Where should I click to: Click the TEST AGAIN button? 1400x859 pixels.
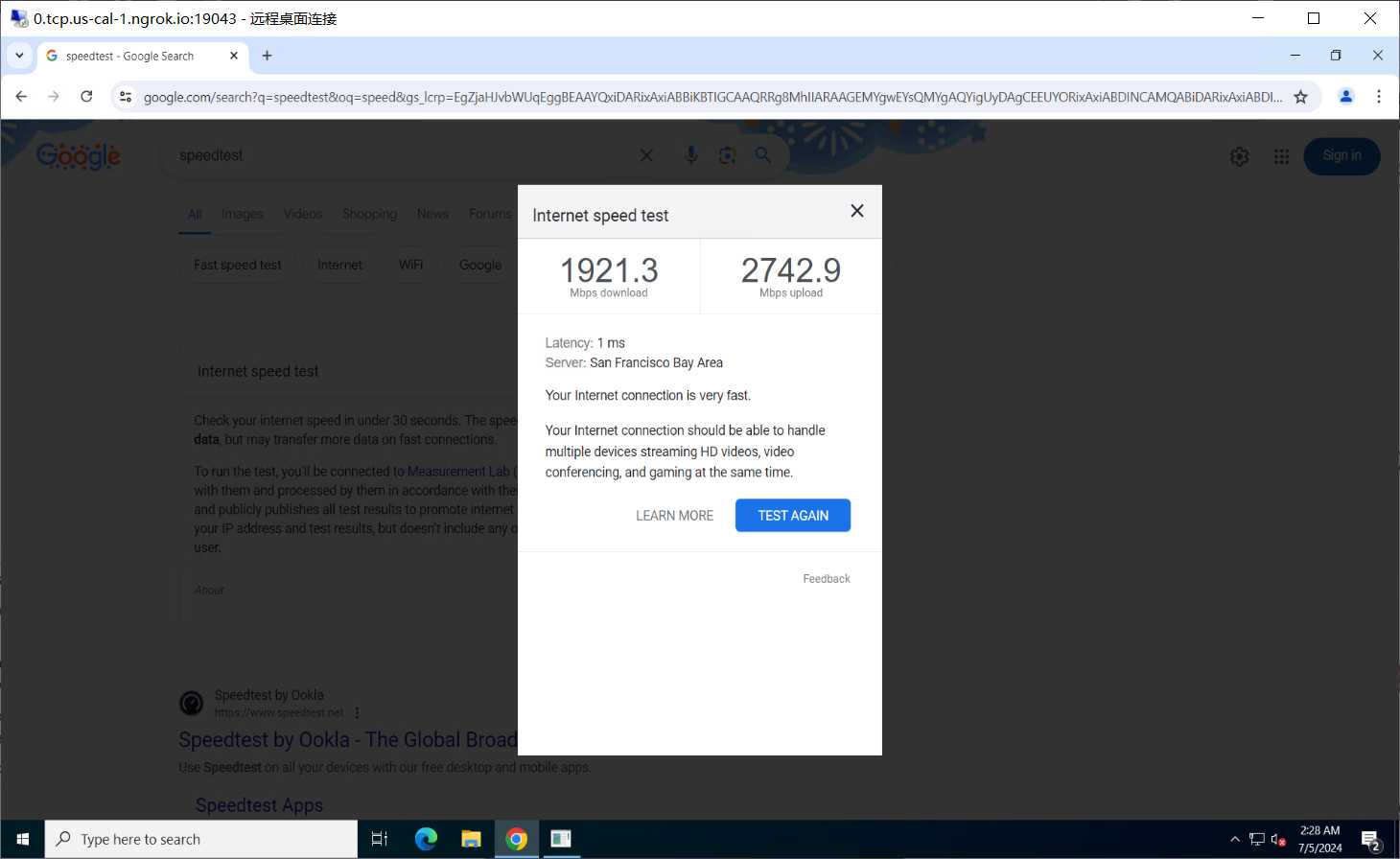coord(793,515)
